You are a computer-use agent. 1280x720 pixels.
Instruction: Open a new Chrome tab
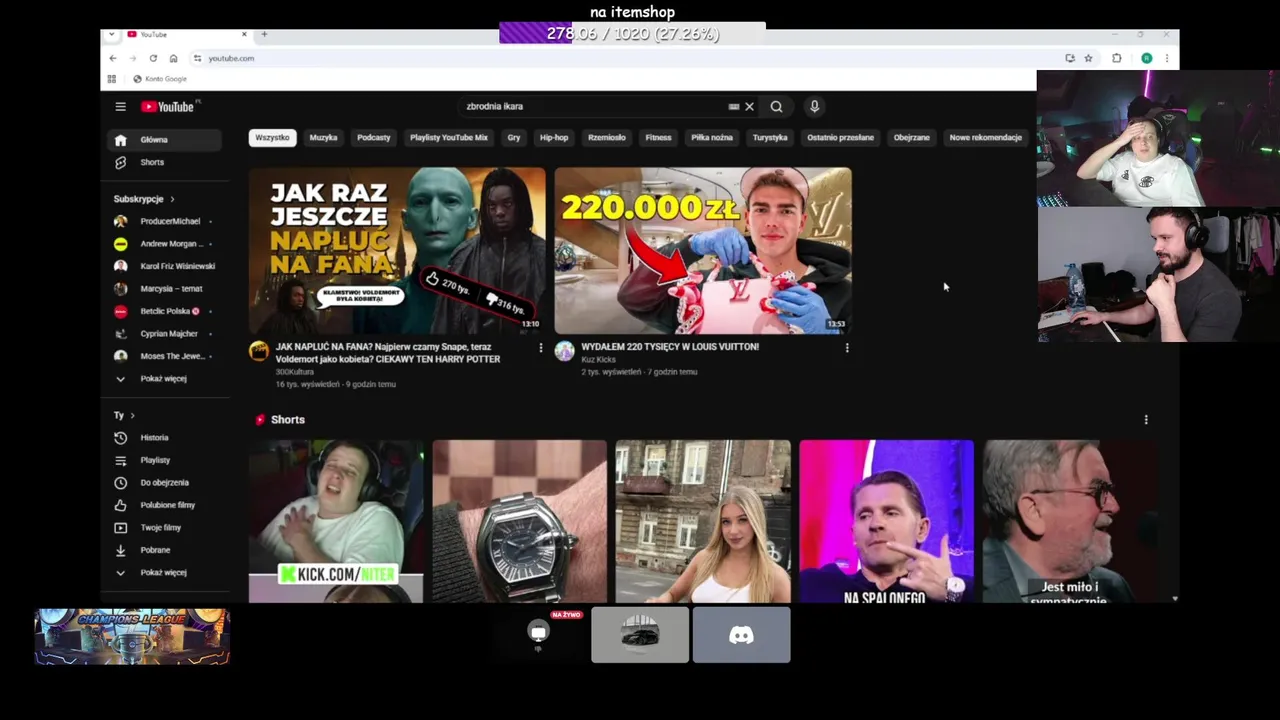pos(264,34)
